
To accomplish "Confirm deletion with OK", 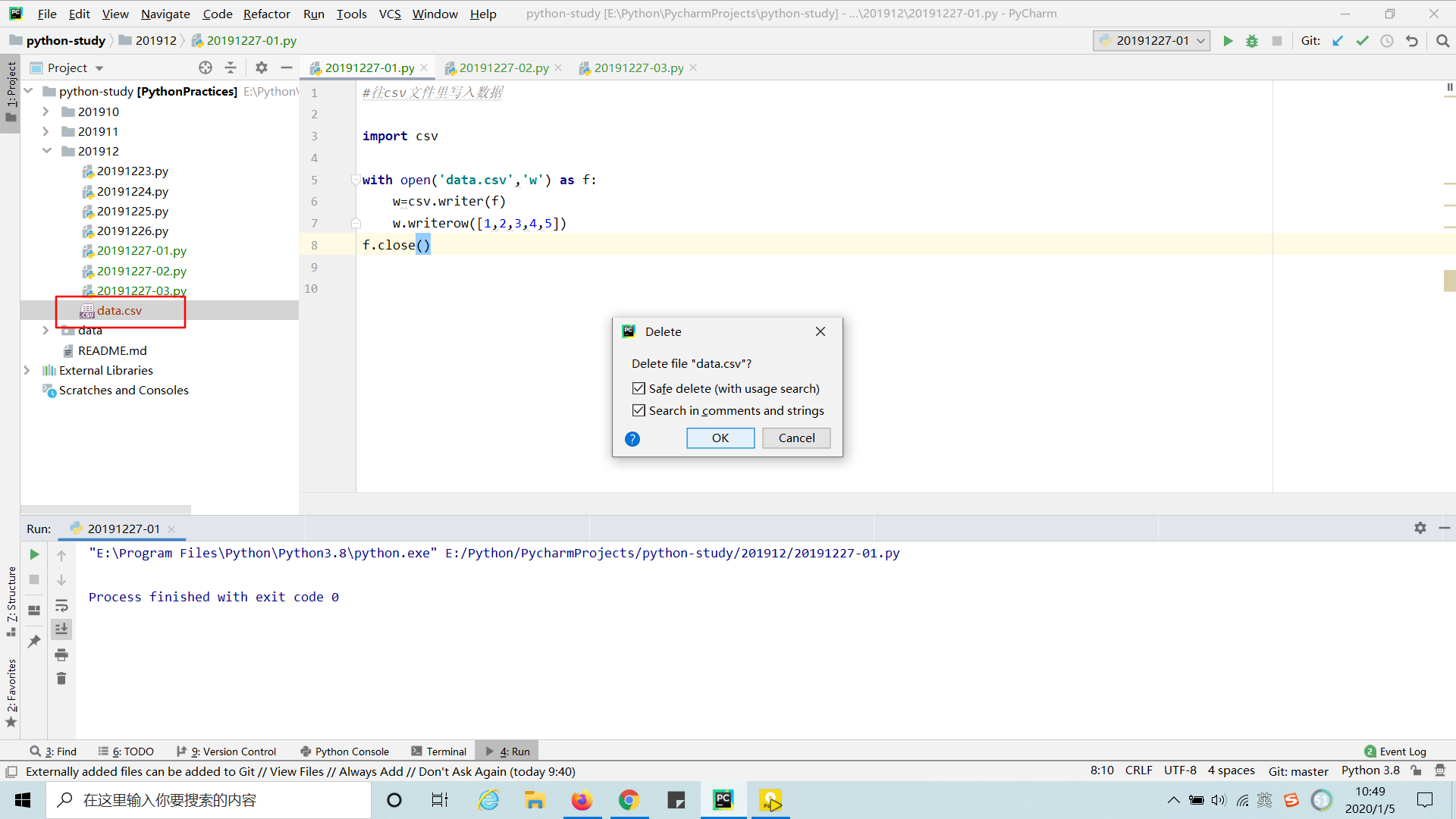I will click(x=720, y=438).
